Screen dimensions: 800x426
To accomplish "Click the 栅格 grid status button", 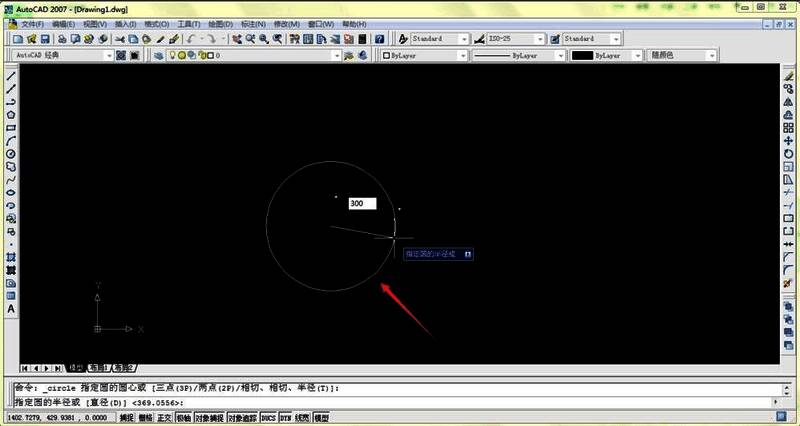I will pyautogui.click(x=145, y=417).
